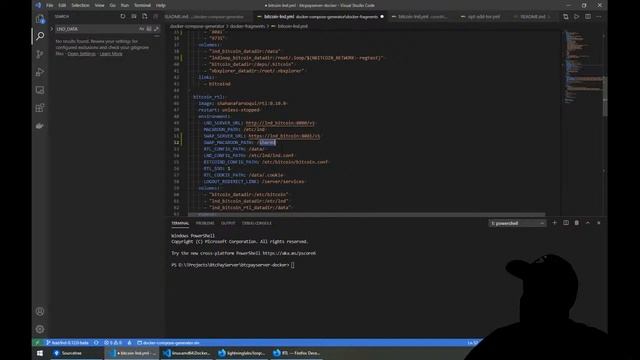The height and width of the screenshot is (360, 640).
Task: Select the active bitcoin-lnd.yml docker-fragments tab
Action: (x=320, y=17)
